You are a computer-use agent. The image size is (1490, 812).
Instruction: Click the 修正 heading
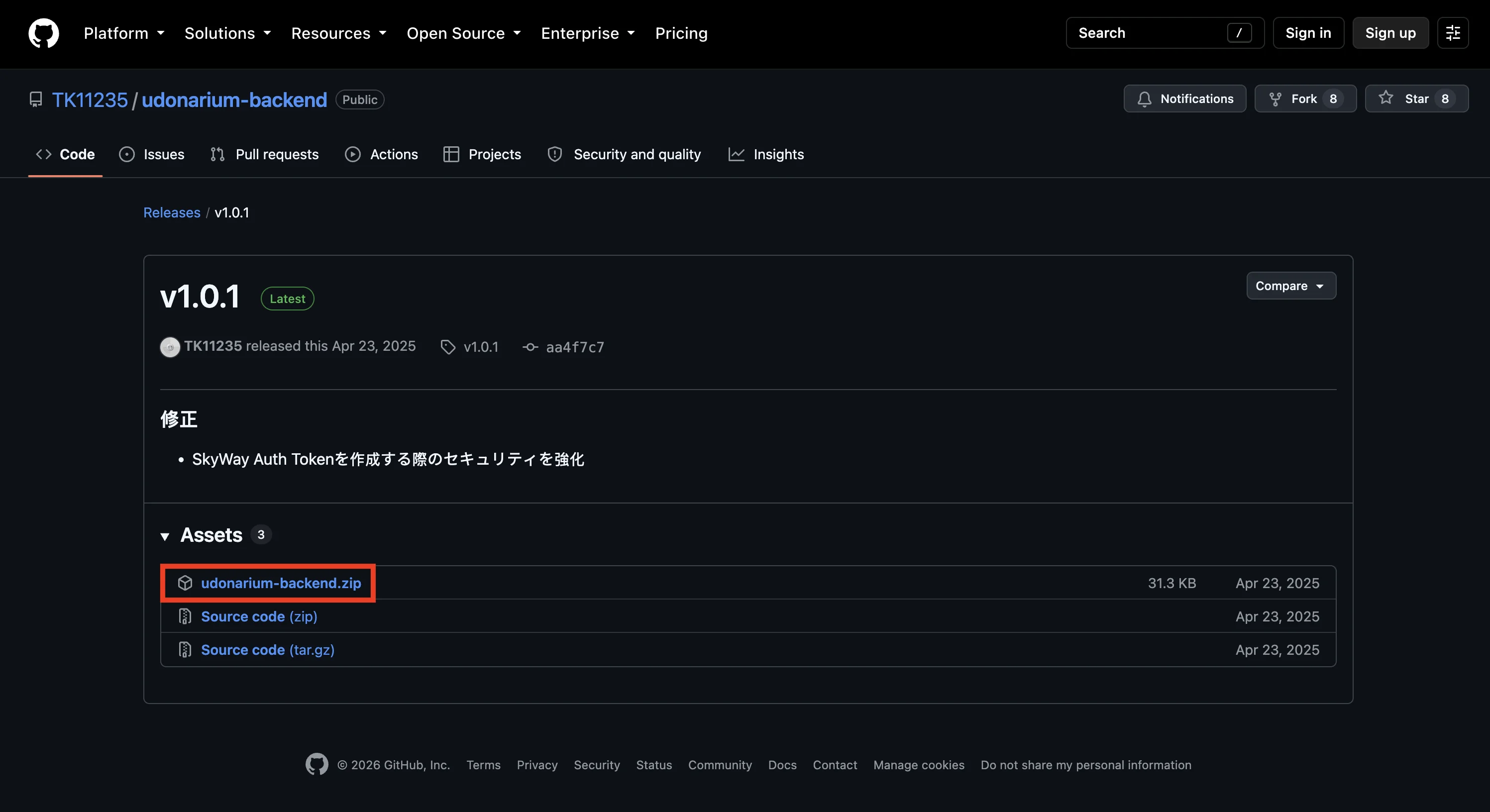[x=179, y=419]
